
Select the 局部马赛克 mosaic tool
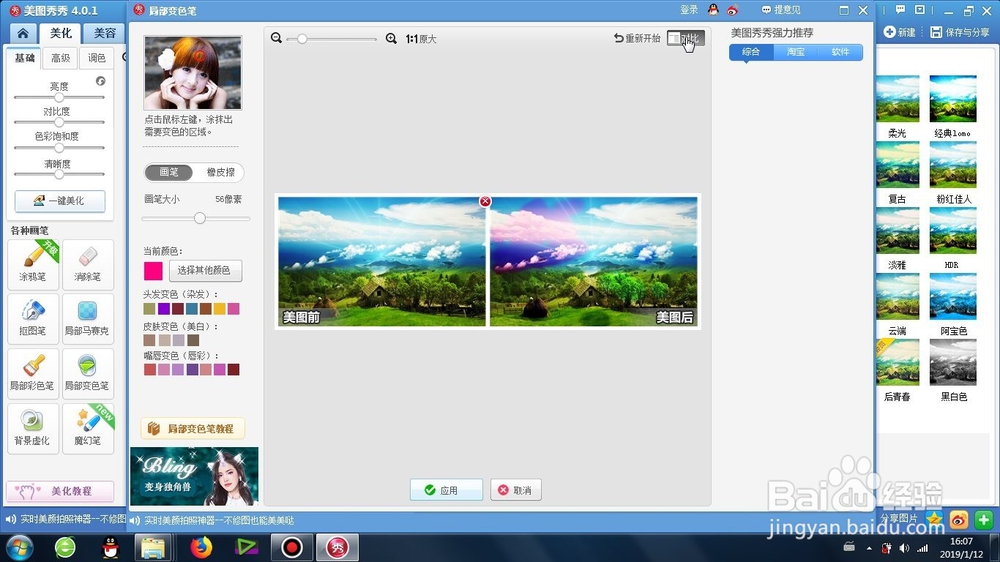(x=87, y=318)
